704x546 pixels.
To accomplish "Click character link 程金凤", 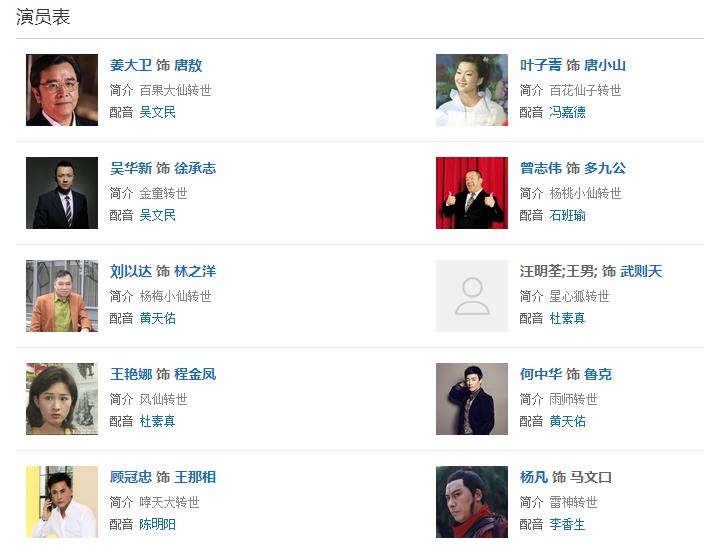I will click(195, 374).
